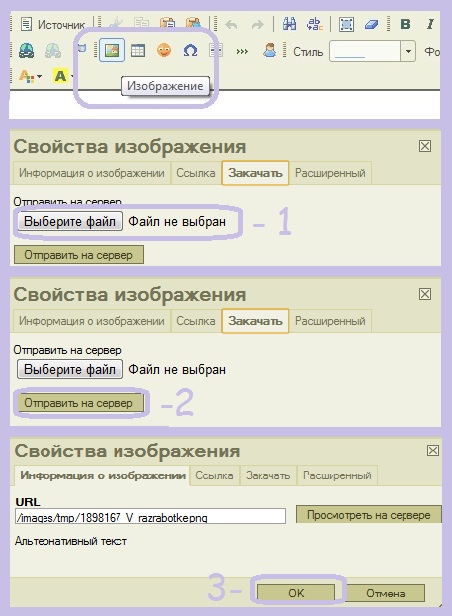Image resolution: width=452 pixels, height=616 pixels.
Task: Expand the Стиль dropdown arrow
Action: point(408,51)
